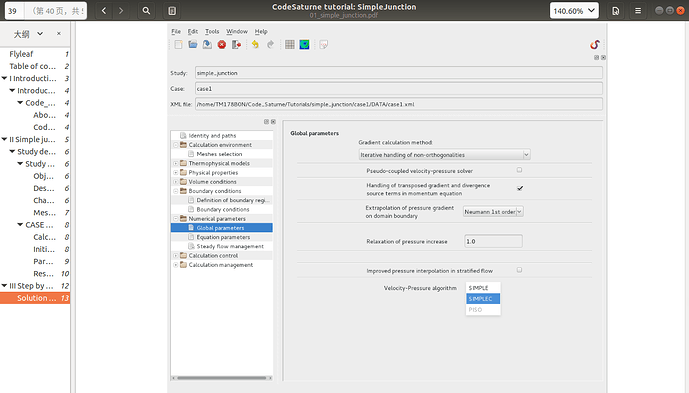The height and width of the screenshot is (393, 689).
Task: Toggle Pseudo-coupled velocity-pressure solver checkbox
Action: tap(519, 170)
